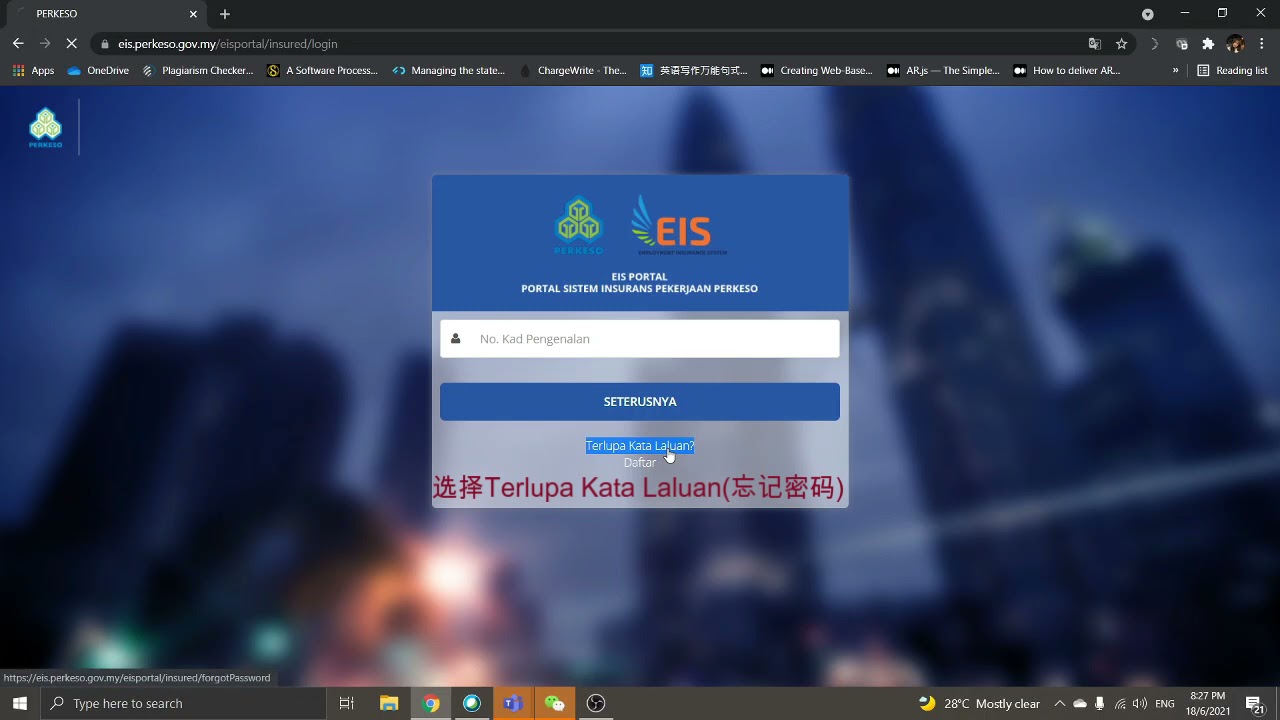The width and height of the screenshot is (1280, 720).
Task: Click the address bar showing eis.perkeso.gov.my URL
Action: [590, 44]
